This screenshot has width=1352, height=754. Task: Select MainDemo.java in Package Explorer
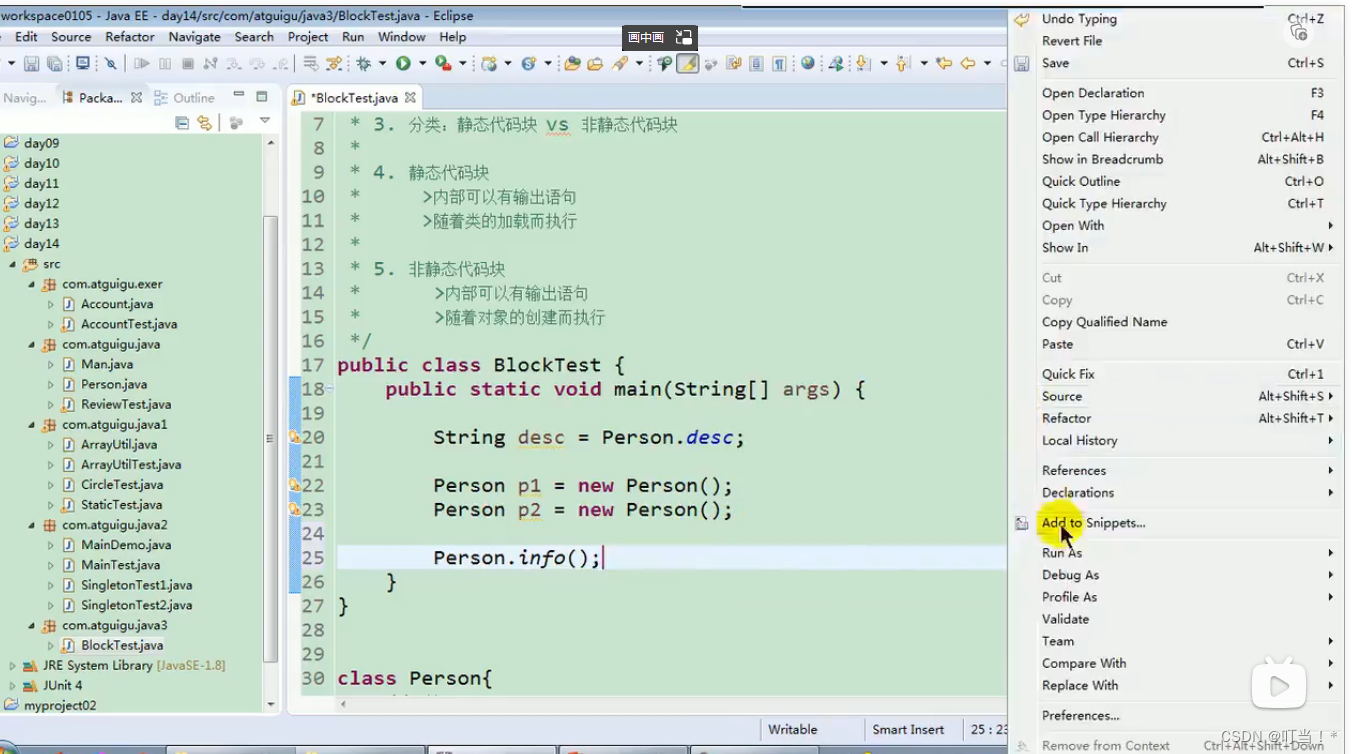(126, 545)
